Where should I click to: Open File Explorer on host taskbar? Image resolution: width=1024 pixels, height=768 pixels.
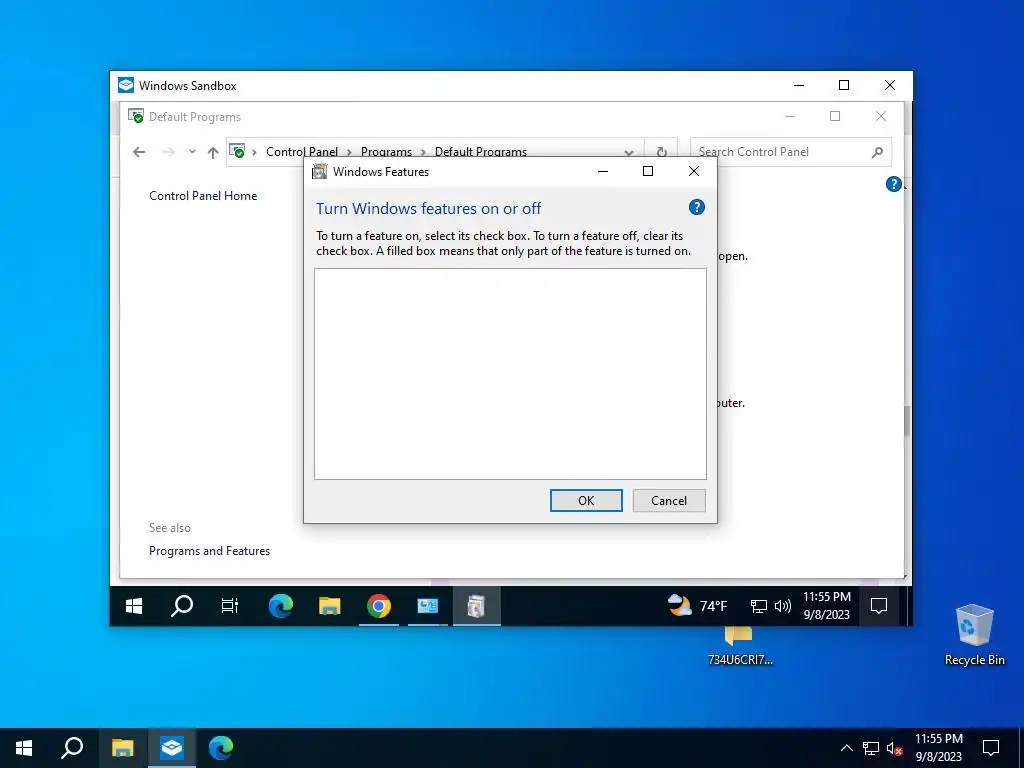(x=122, y=748)
